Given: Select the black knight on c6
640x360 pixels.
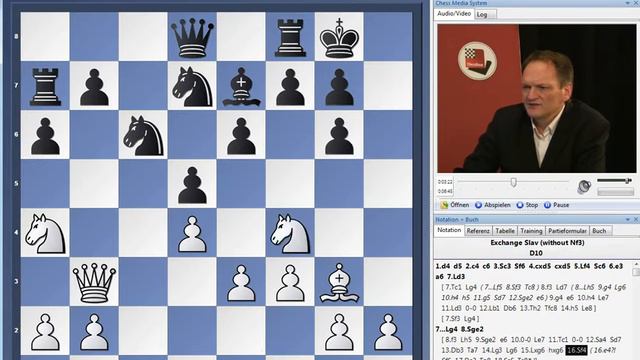Looking at the screenshot, I should tap(143, 136).
